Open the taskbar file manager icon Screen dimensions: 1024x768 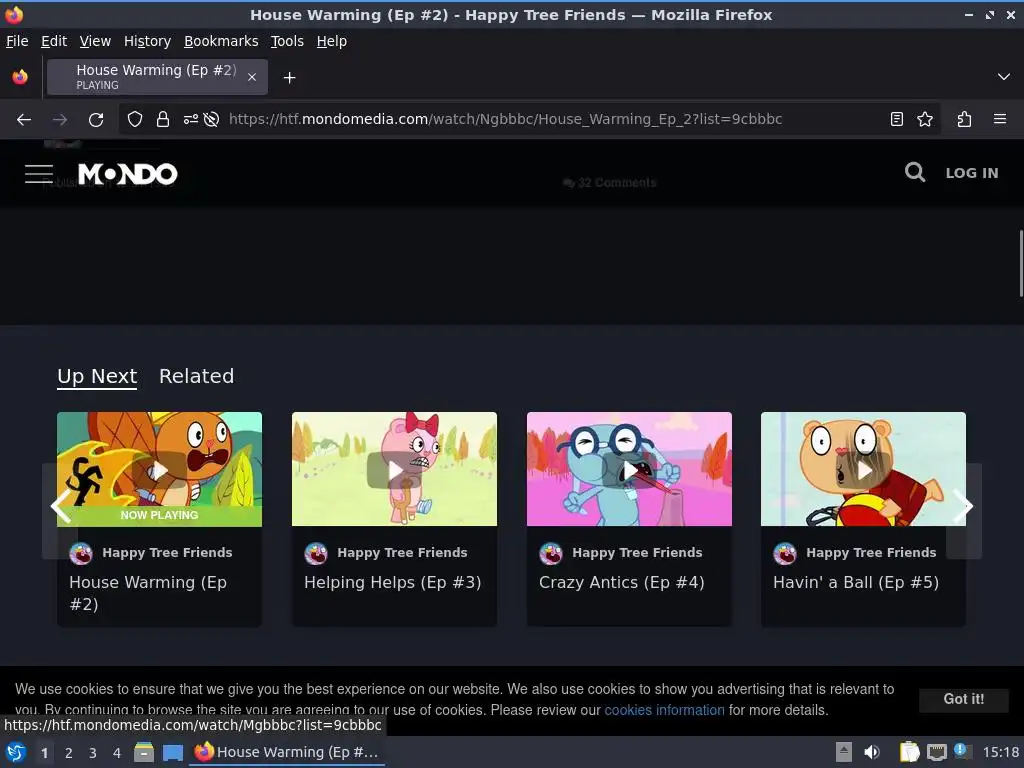point(144,752)
